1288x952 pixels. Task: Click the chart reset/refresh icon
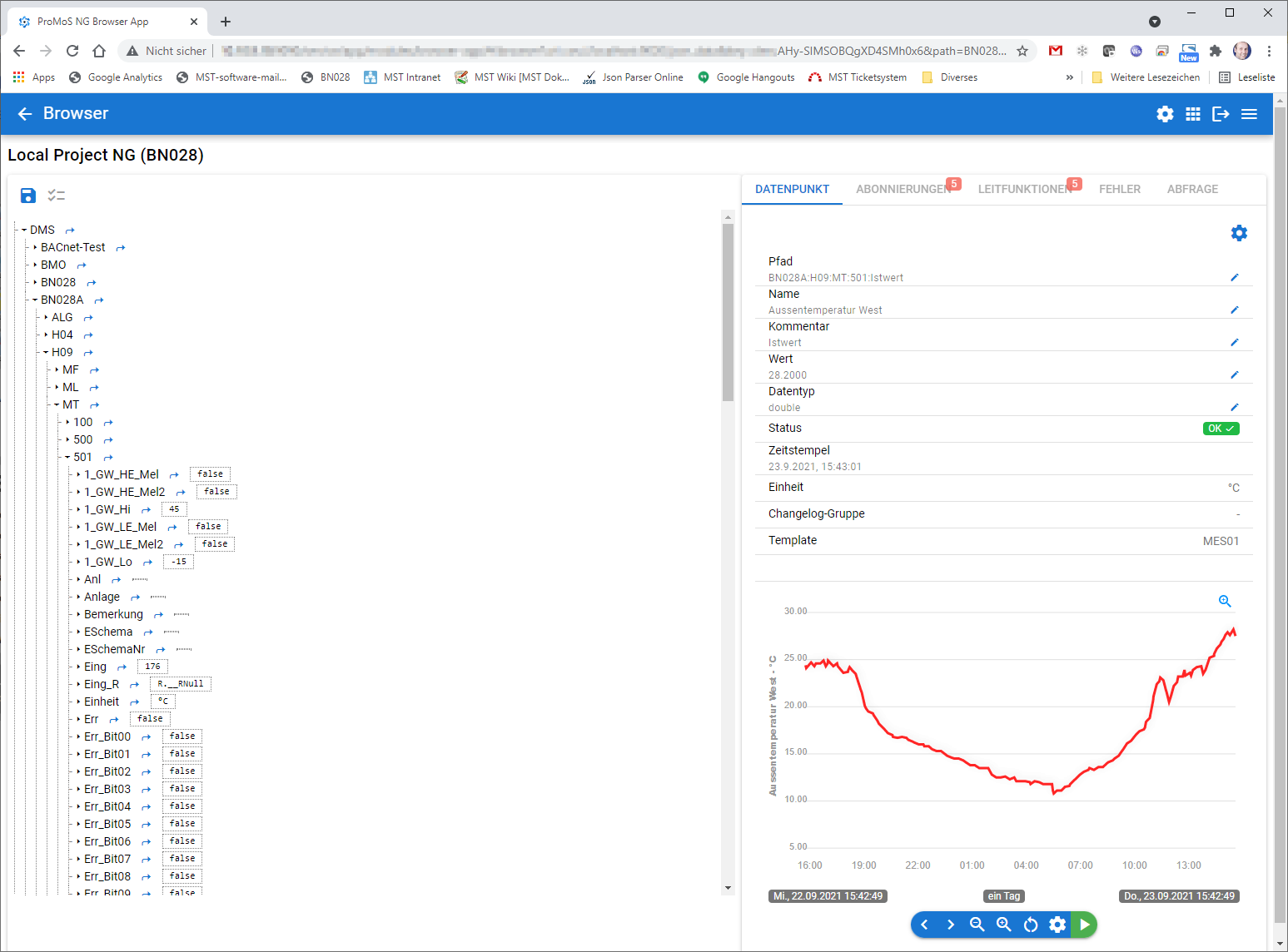coord(1031,925)
